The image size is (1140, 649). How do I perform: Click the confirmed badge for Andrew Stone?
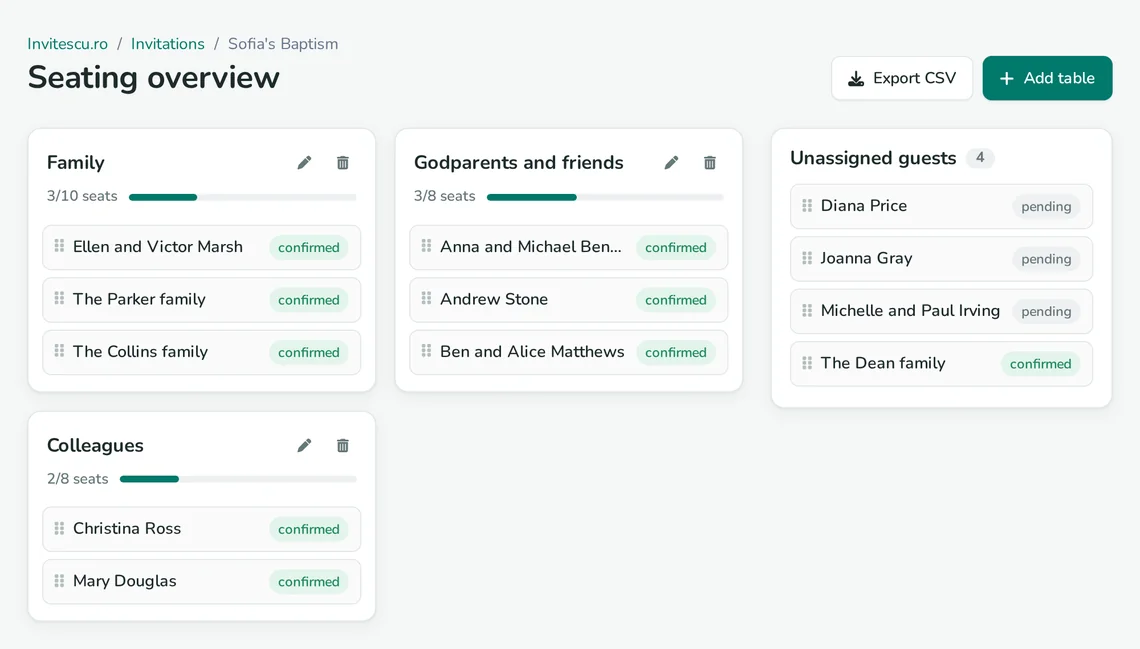(x=675, y=299)
